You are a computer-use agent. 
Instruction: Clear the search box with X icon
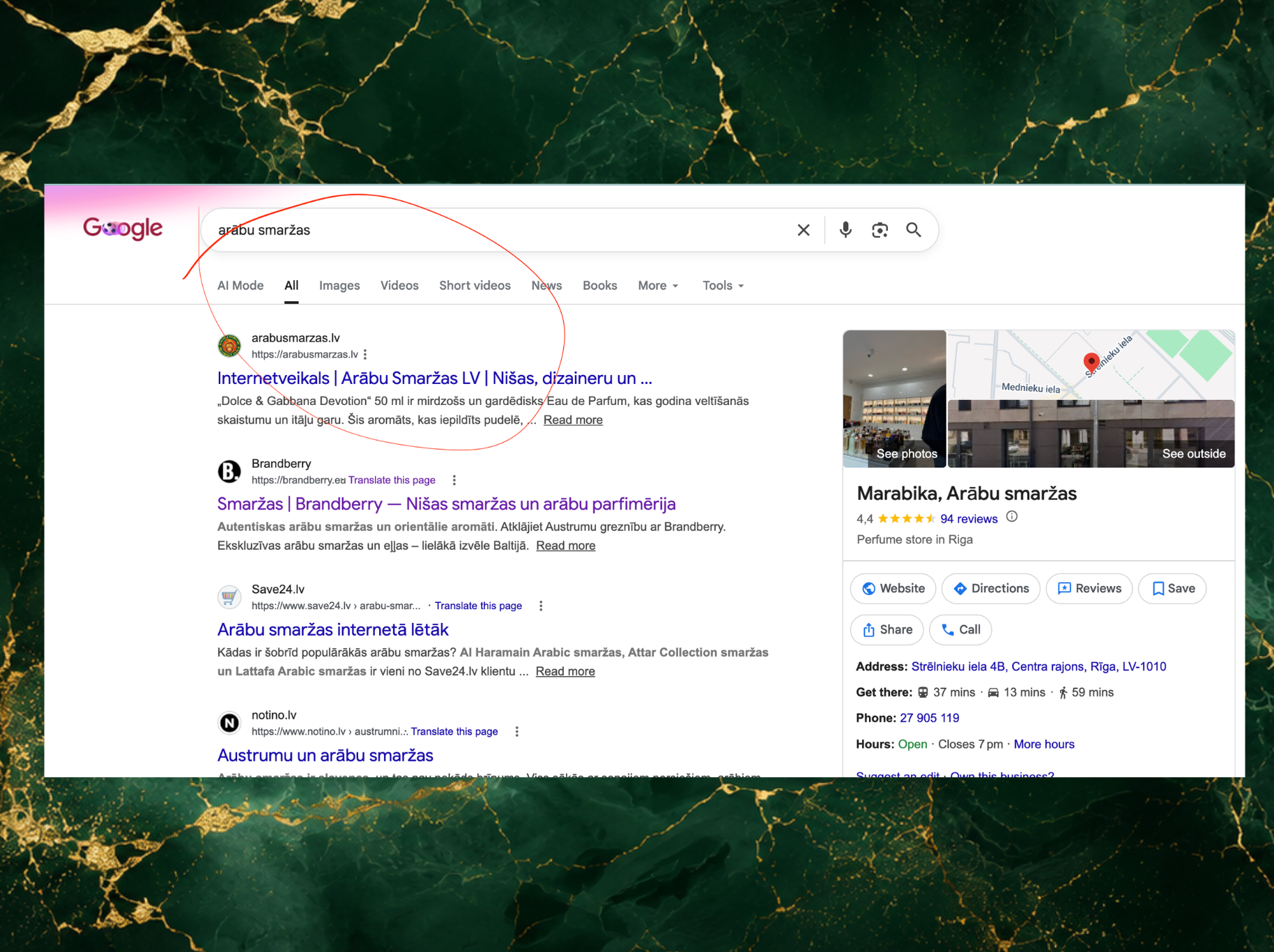pyautogui.click(x=804, y=230)
